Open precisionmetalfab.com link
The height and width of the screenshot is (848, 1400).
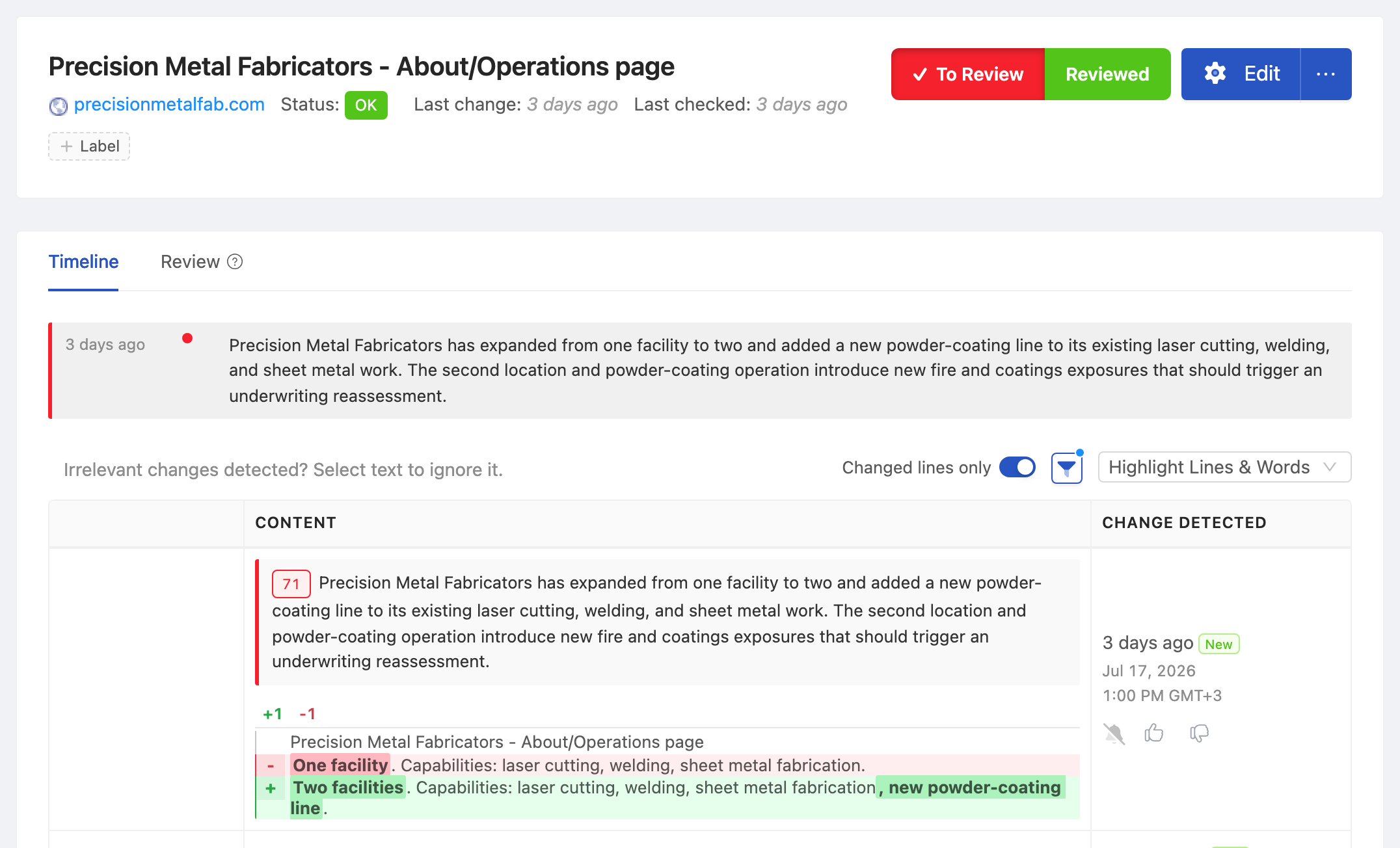(x=169, y=105)
